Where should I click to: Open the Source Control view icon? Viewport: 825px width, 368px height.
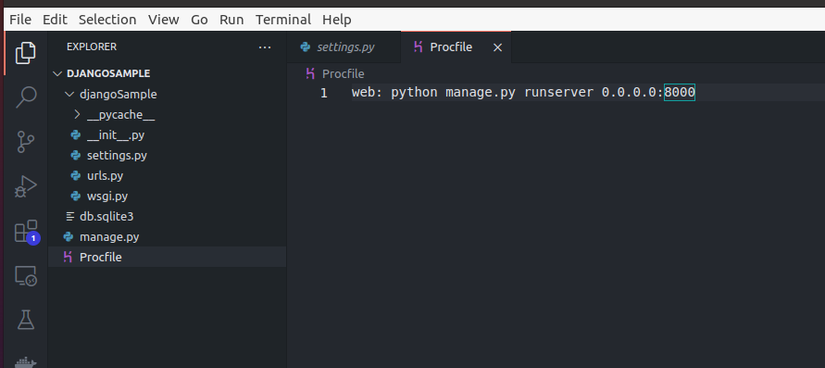pos(25,142)
